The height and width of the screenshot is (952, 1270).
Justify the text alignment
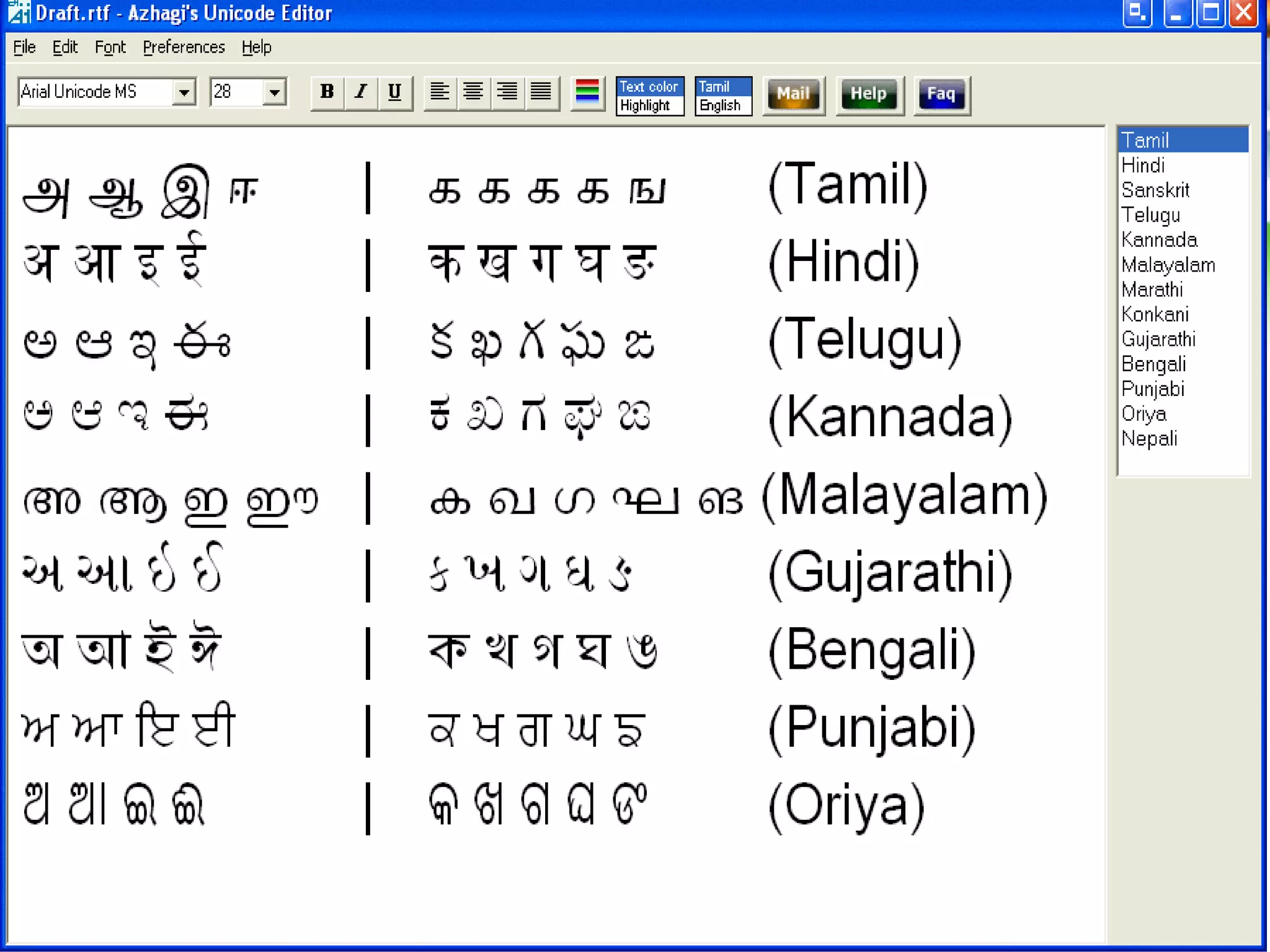point(541,92)
